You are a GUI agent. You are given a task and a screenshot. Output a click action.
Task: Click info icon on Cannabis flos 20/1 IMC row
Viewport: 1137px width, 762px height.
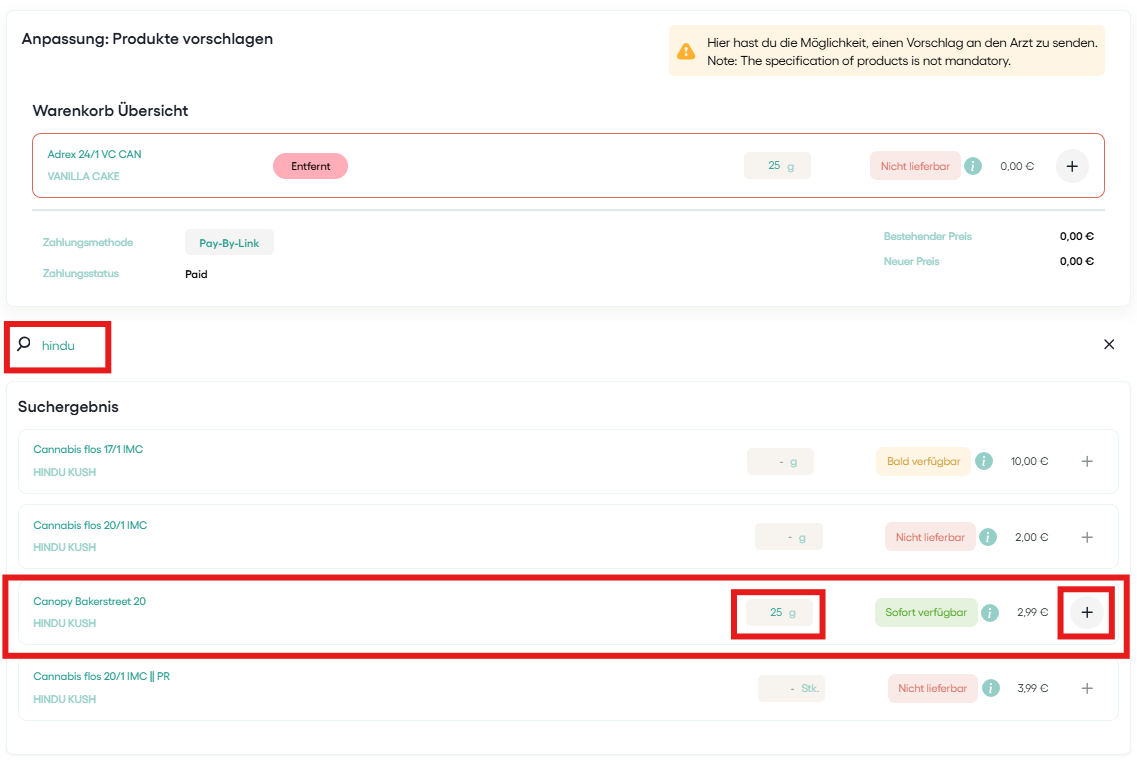(x=988, y=537)
